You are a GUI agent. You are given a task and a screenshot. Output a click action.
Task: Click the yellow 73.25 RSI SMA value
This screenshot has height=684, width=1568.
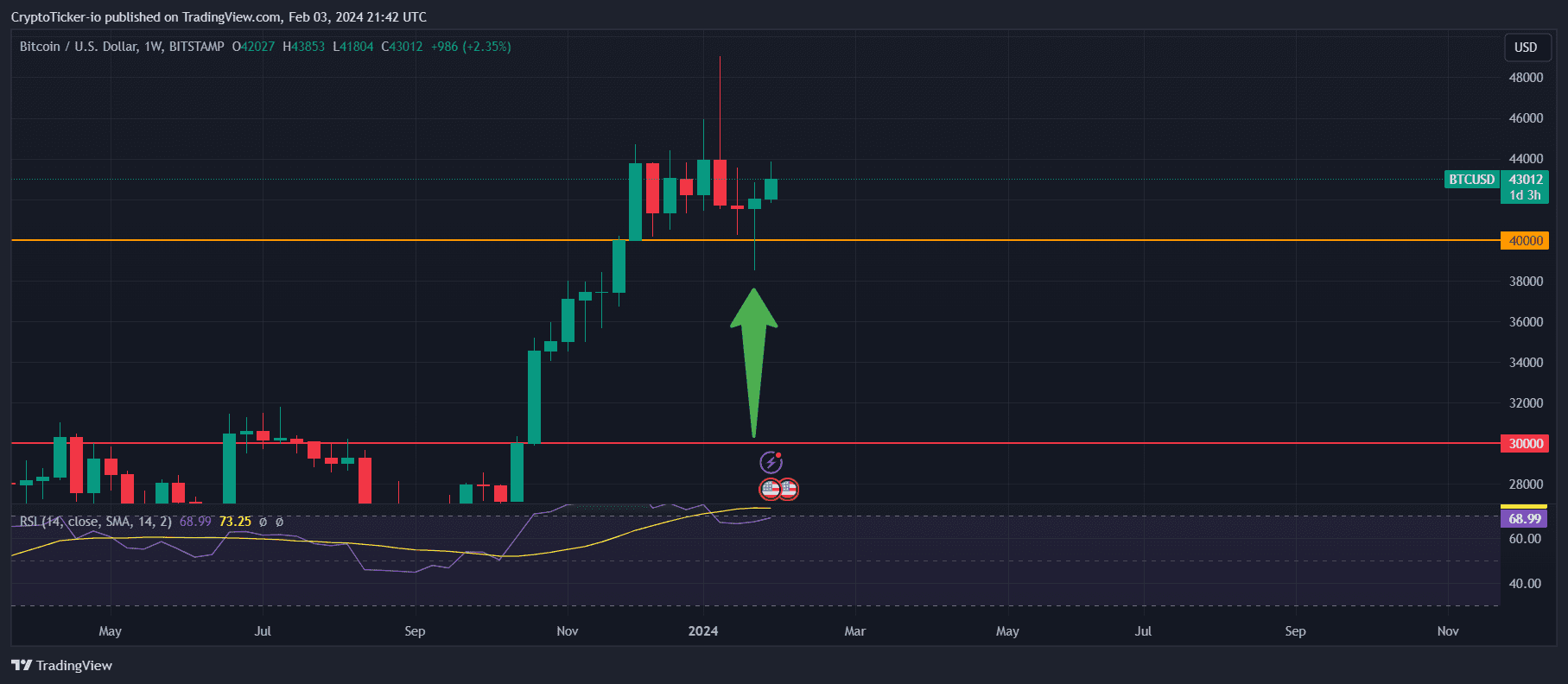pos(235,522)
